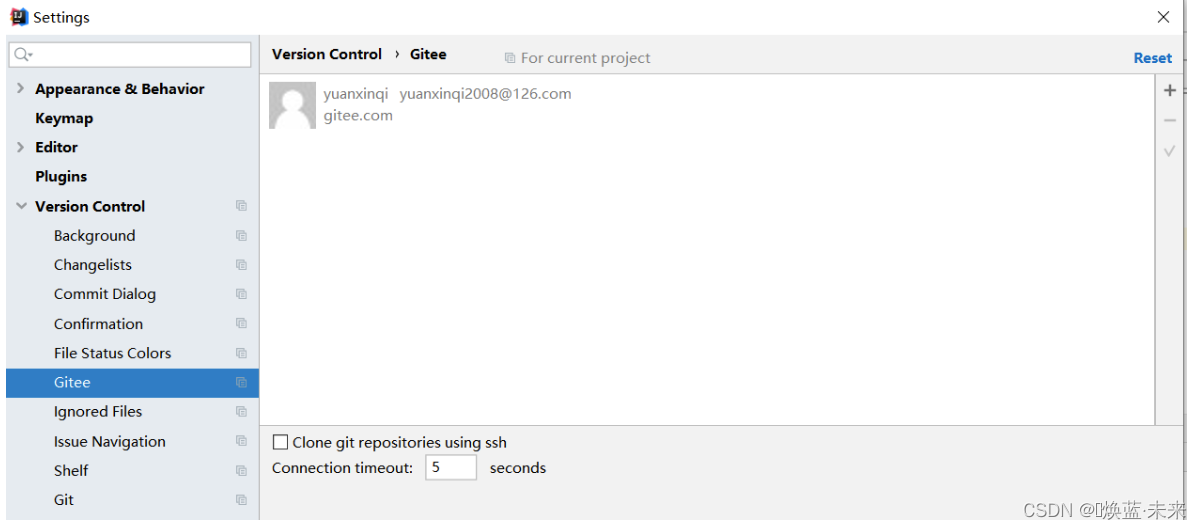1202x529 pixels.
Task: Expand the Editor settings section
Action: pos(21,147)
